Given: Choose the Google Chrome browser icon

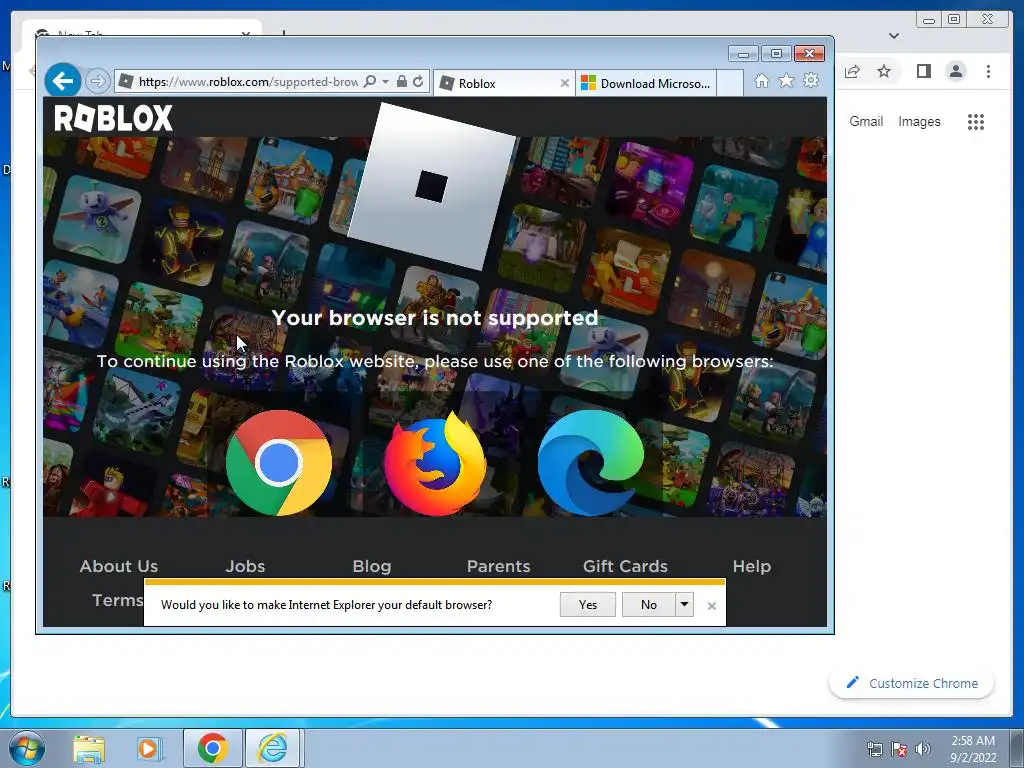Looking at the screenshot, I should coord(279,462).
